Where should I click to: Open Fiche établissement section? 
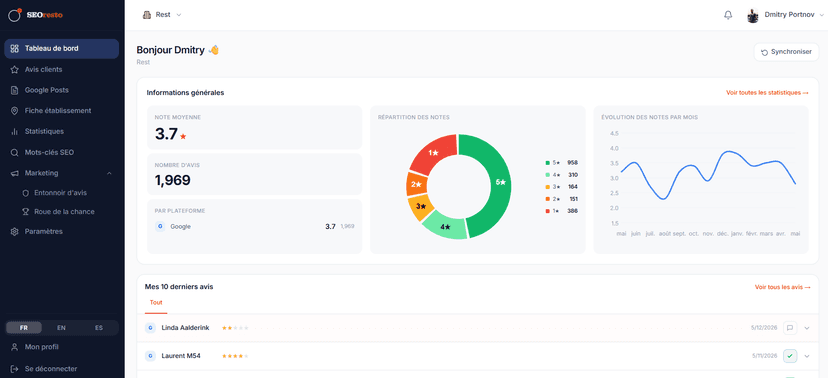point(61,111)
